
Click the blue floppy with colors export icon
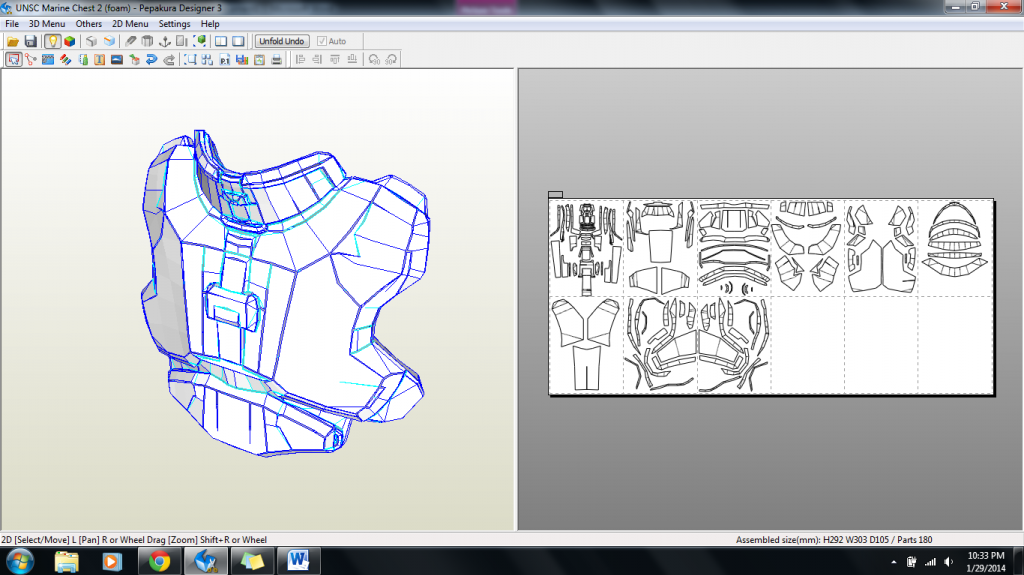pos(242,59)
